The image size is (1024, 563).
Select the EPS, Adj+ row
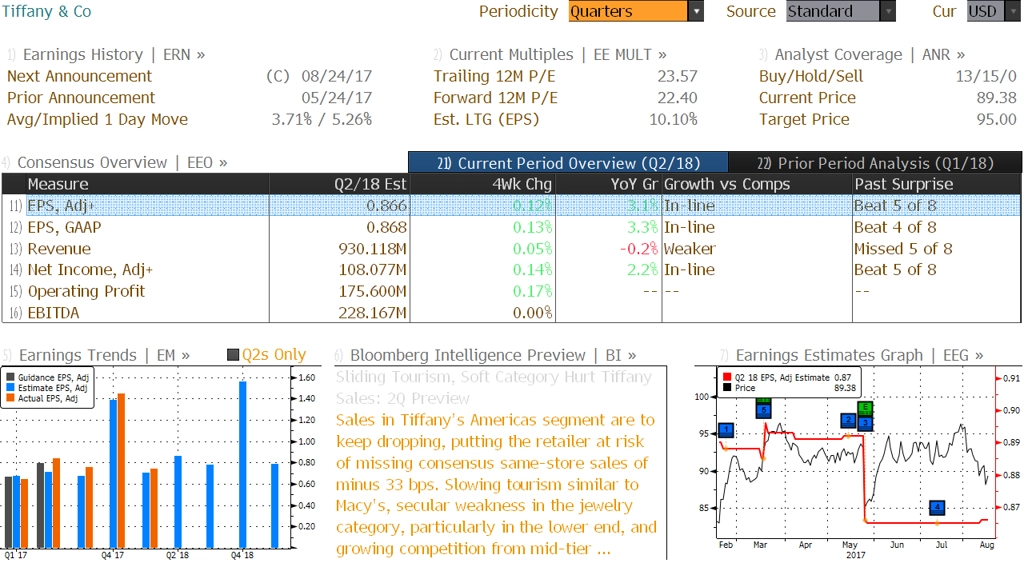click(x=511, y=205)
